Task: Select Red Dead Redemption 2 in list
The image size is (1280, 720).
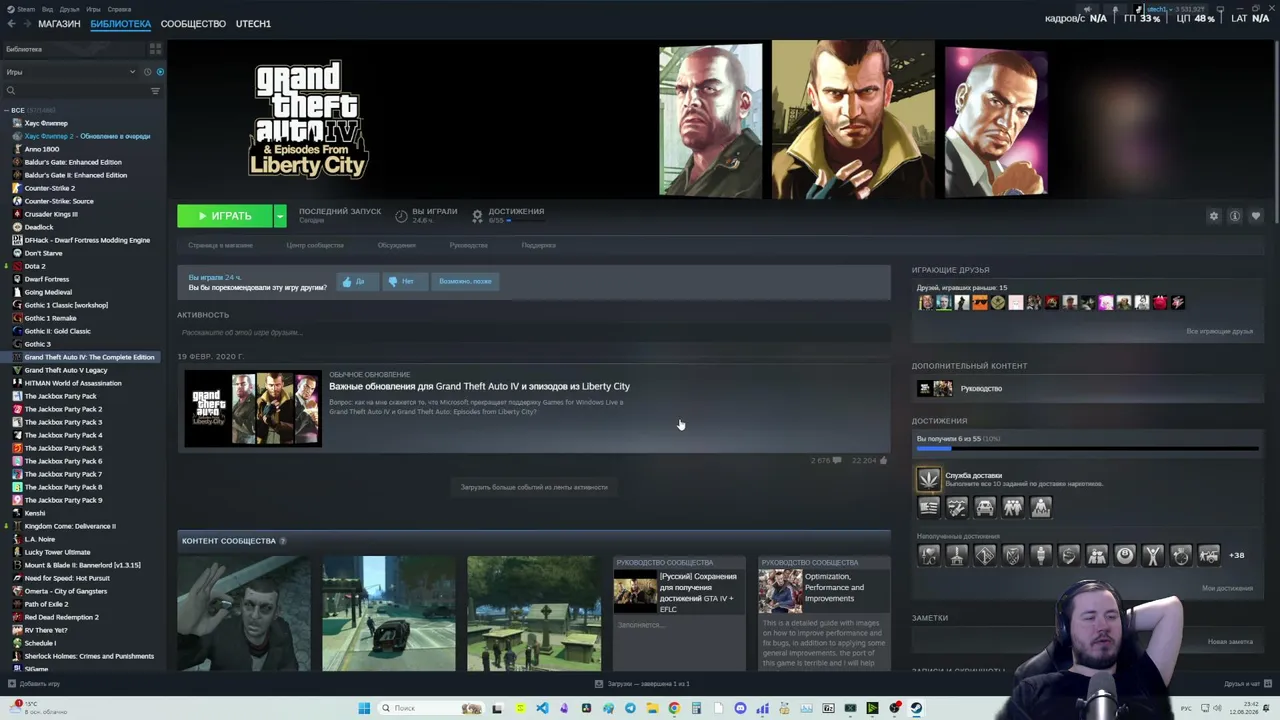Action: pos(61,617)
